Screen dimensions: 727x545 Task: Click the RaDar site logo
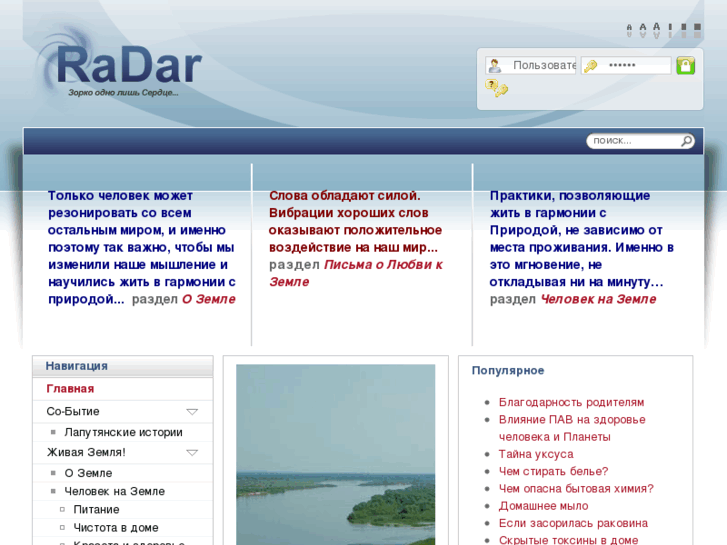[x=121, y=64]
